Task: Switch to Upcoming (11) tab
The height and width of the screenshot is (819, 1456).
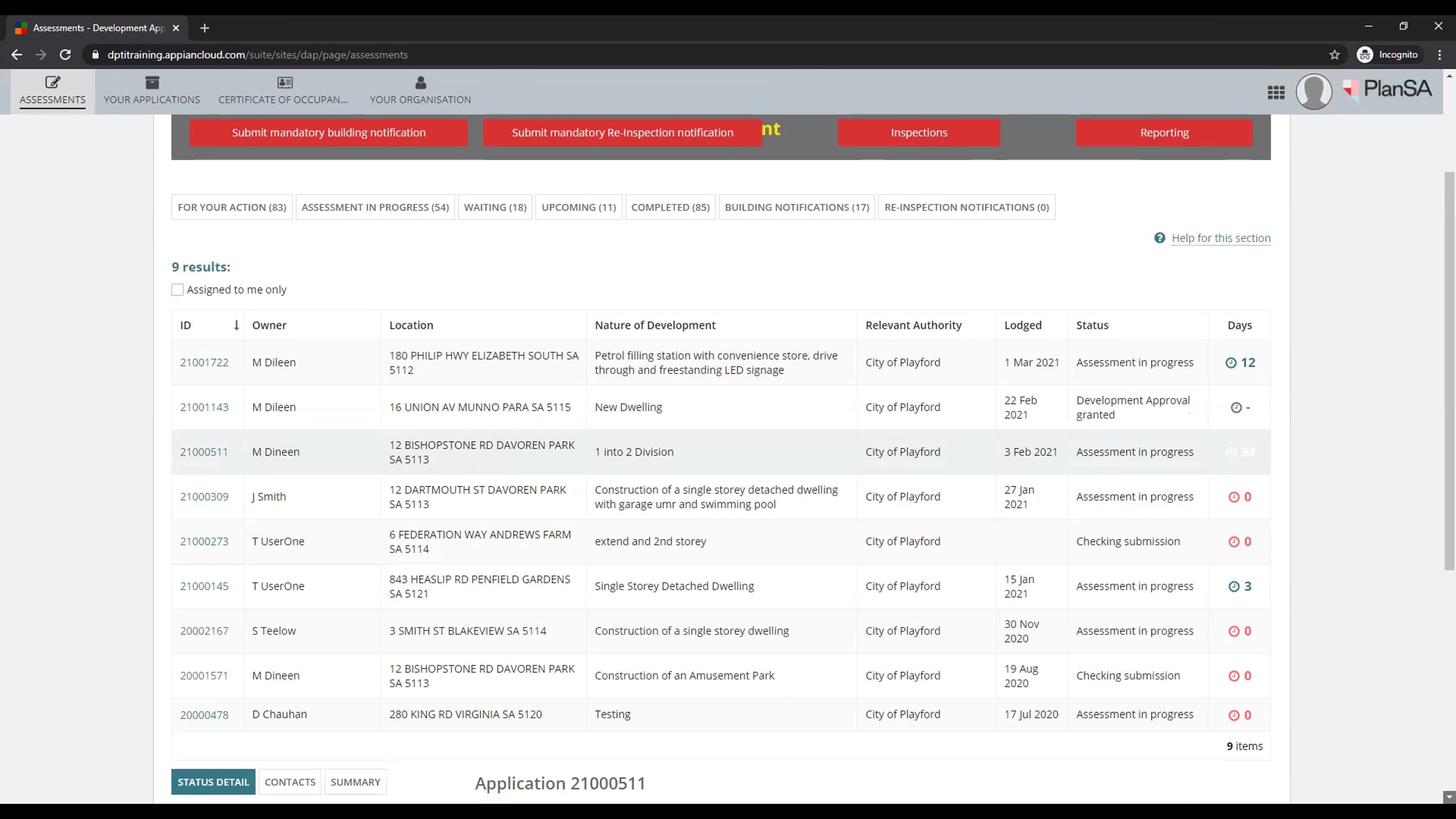Action: click(579, 207)
